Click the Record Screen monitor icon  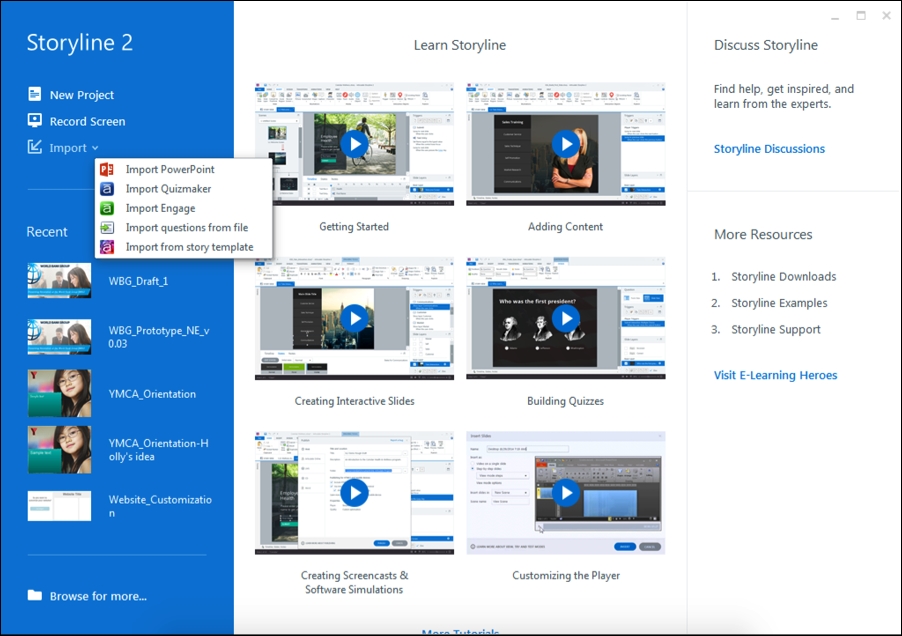point(35,120)
